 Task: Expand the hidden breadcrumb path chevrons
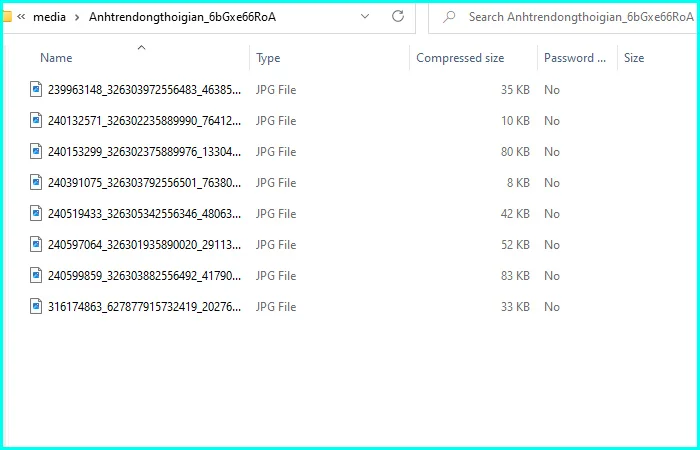tap(21, 17)
